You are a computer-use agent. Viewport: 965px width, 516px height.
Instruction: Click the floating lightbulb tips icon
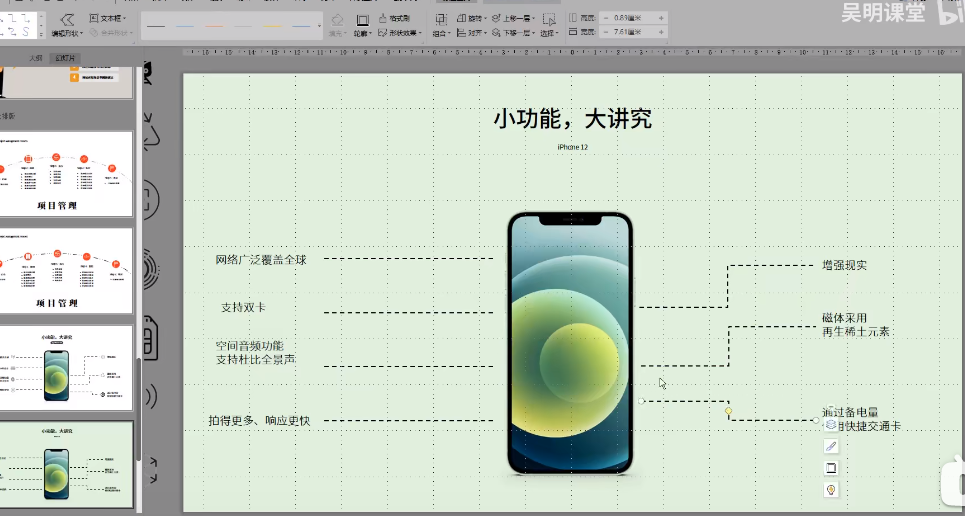pyautogui.click(x=831, y=490)
